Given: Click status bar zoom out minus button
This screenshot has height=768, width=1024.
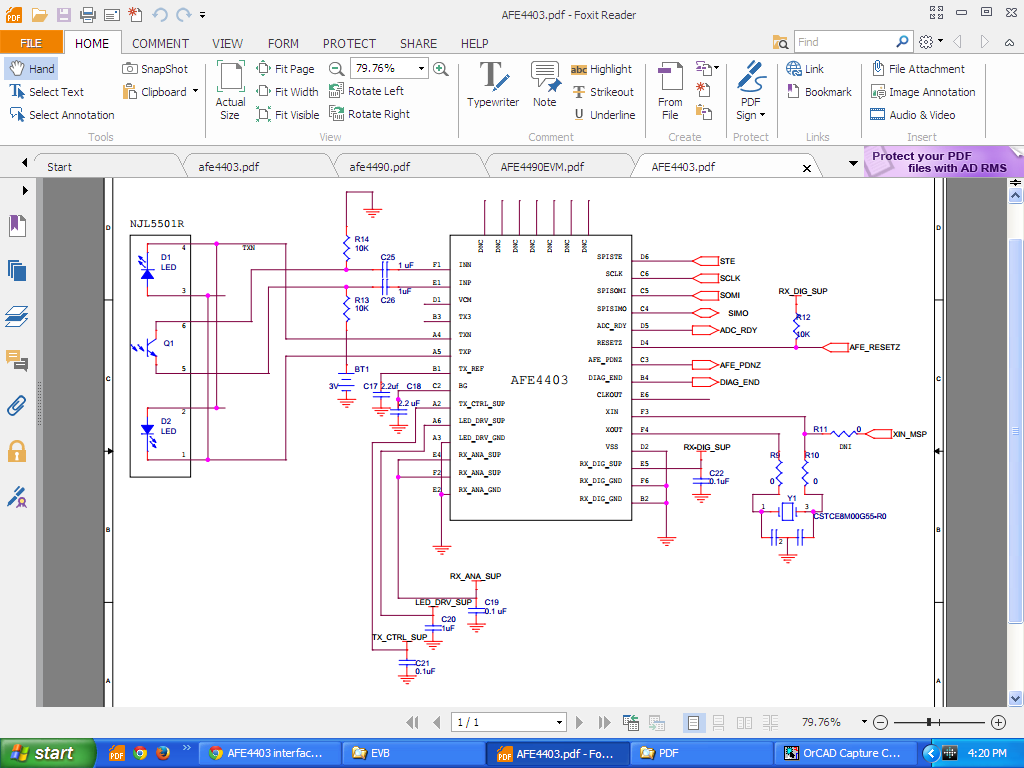Looking at the screenshot, I should tap(880, 722).
